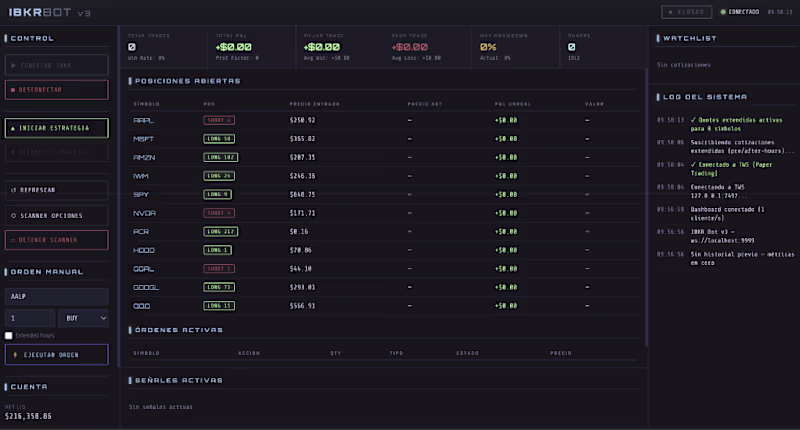800x430 pixels.
Task: Click entry price $365.02 for MSFT
Action: click(303, 139)
